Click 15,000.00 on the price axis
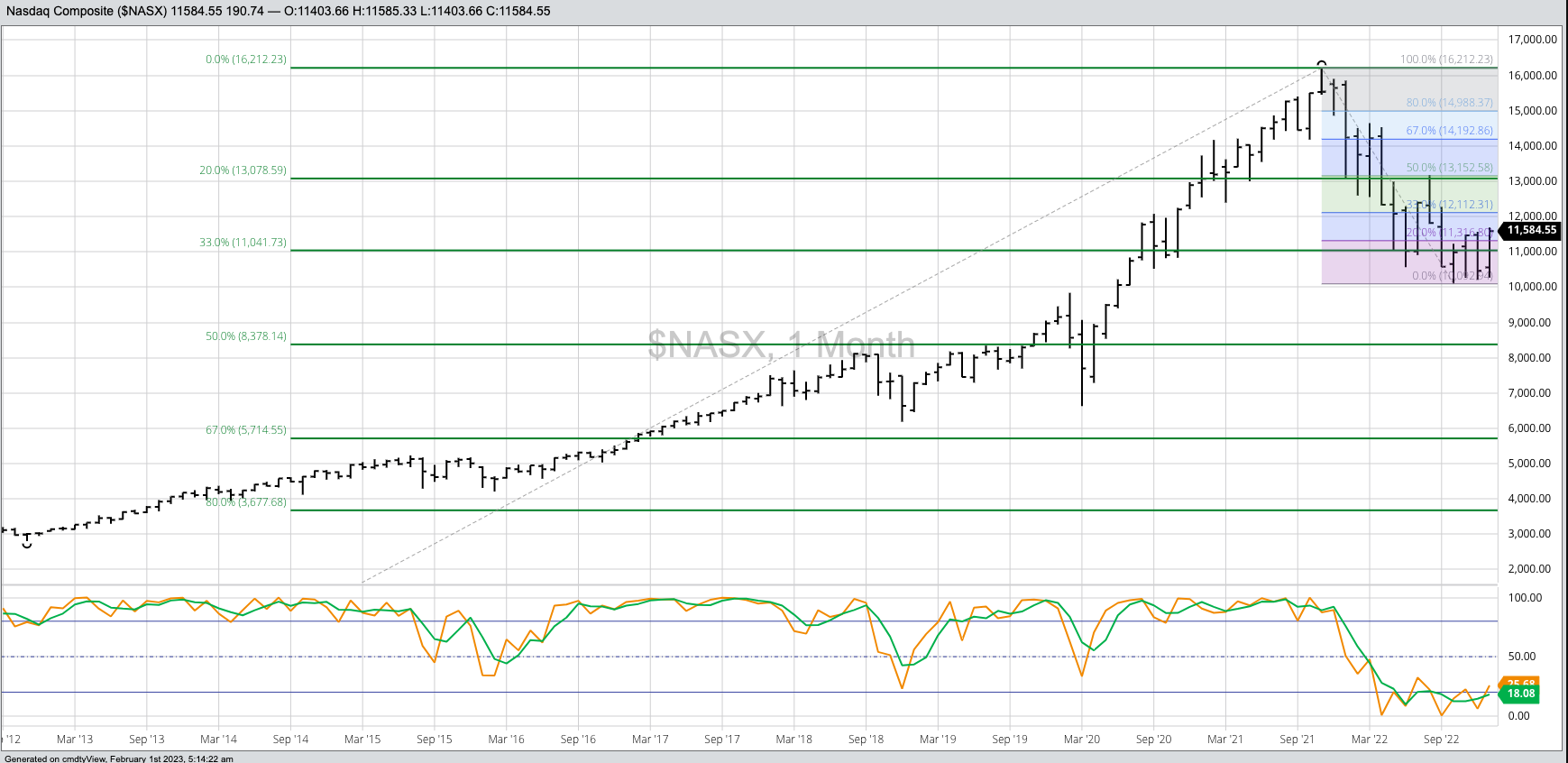1568x763 pixels. pyautogui.click(x=1532, y=111)
